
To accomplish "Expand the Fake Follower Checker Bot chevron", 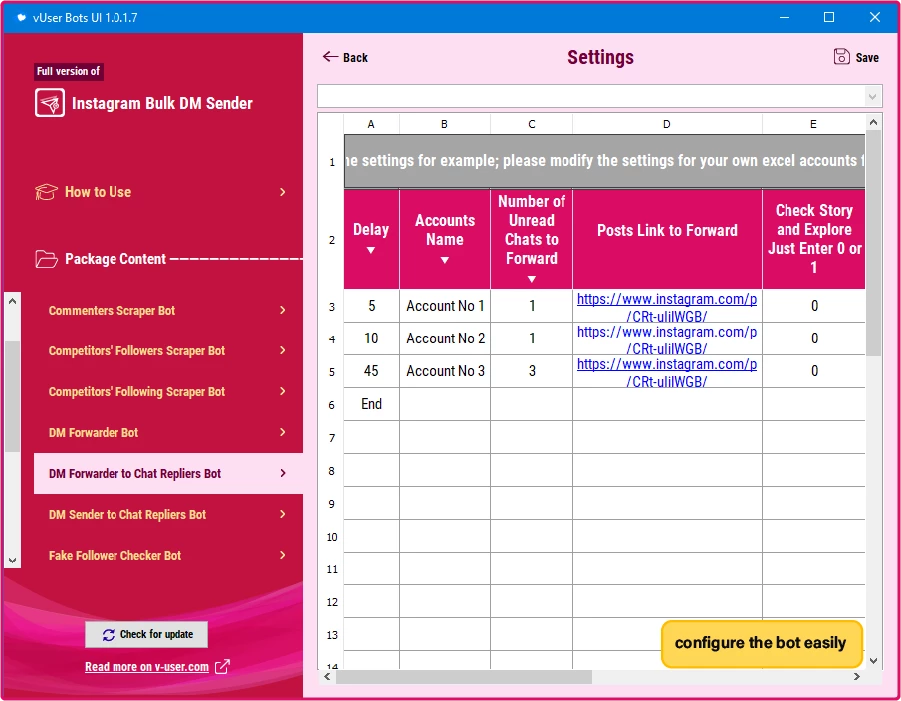I will point(282,555).
